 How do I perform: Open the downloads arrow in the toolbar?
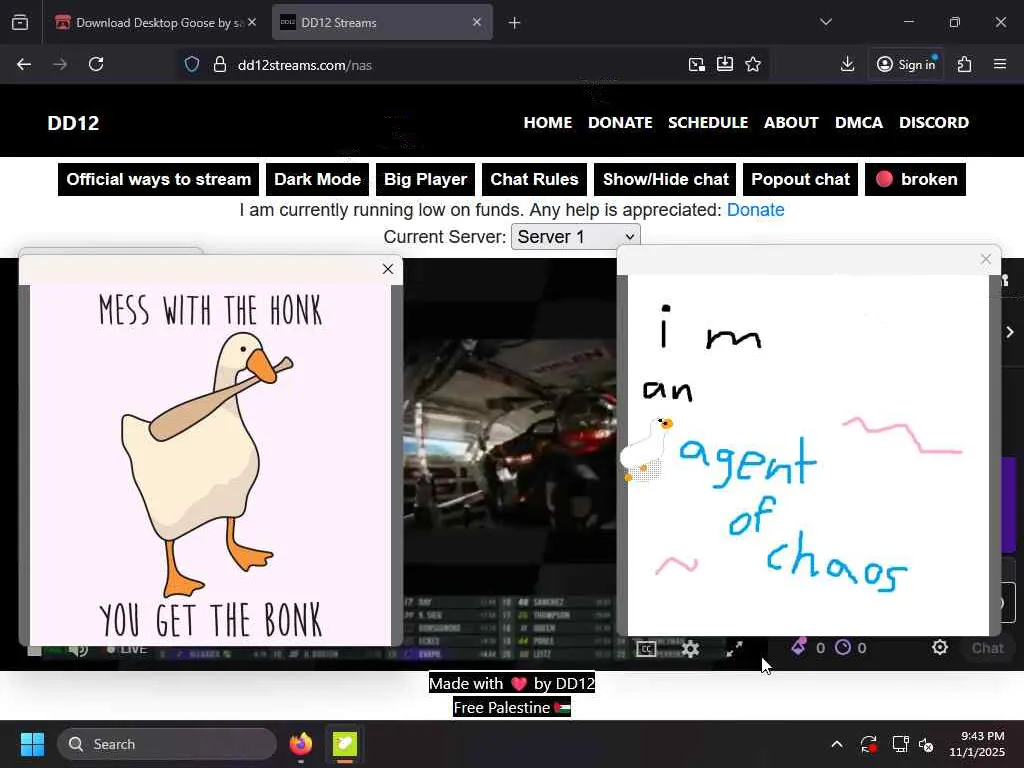pos(847,64)
